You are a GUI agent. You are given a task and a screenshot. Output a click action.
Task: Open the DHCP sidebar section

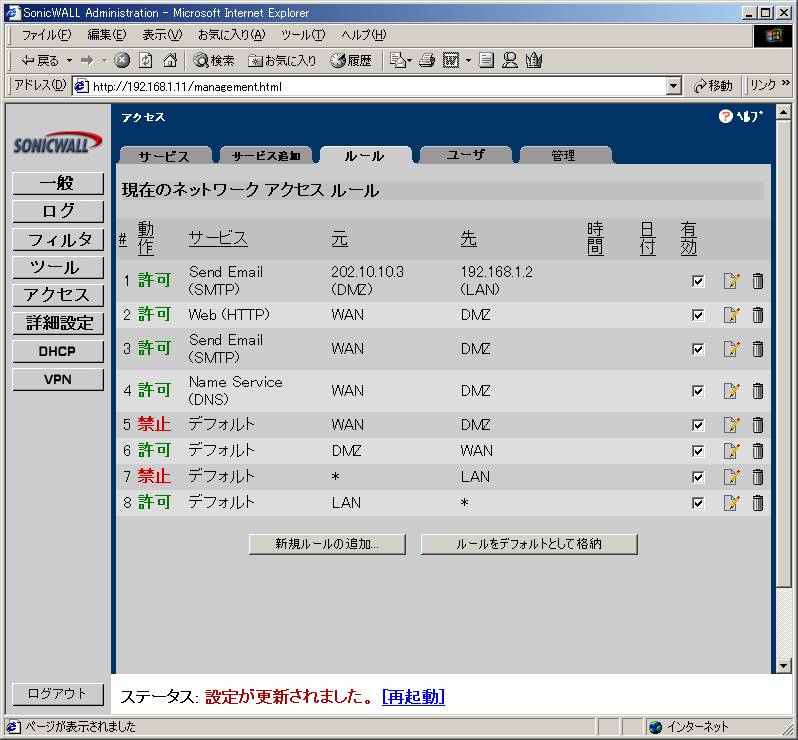[58, 352]
